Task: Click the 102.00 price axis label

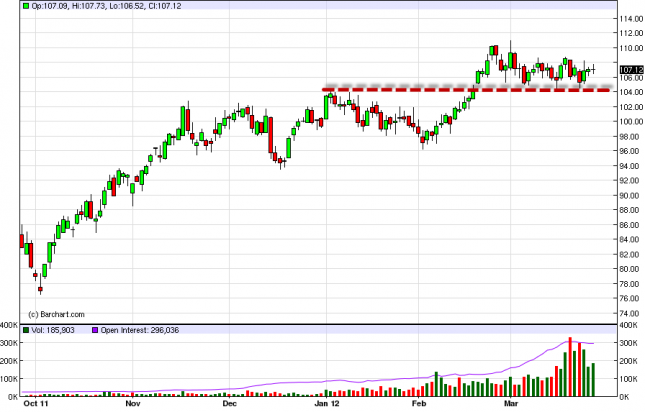Action: 631,107
